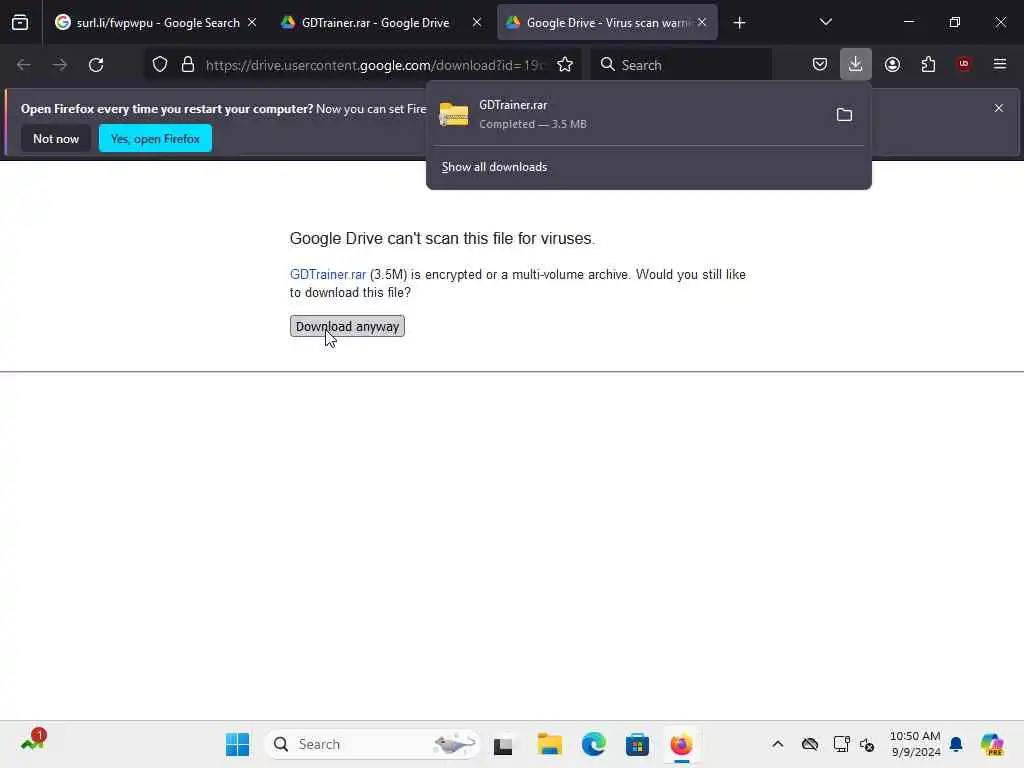Restore down the Firefox window
Viewport: 1024px width, 768px height.
954,22
